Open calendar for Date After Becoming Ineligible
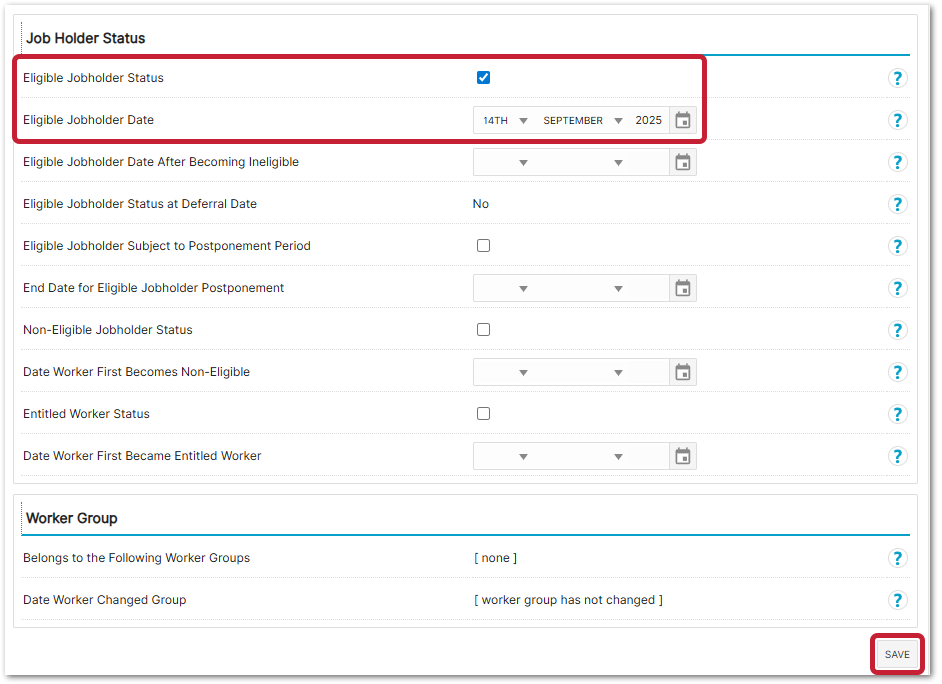942x684 pixels. click(683, 162)
